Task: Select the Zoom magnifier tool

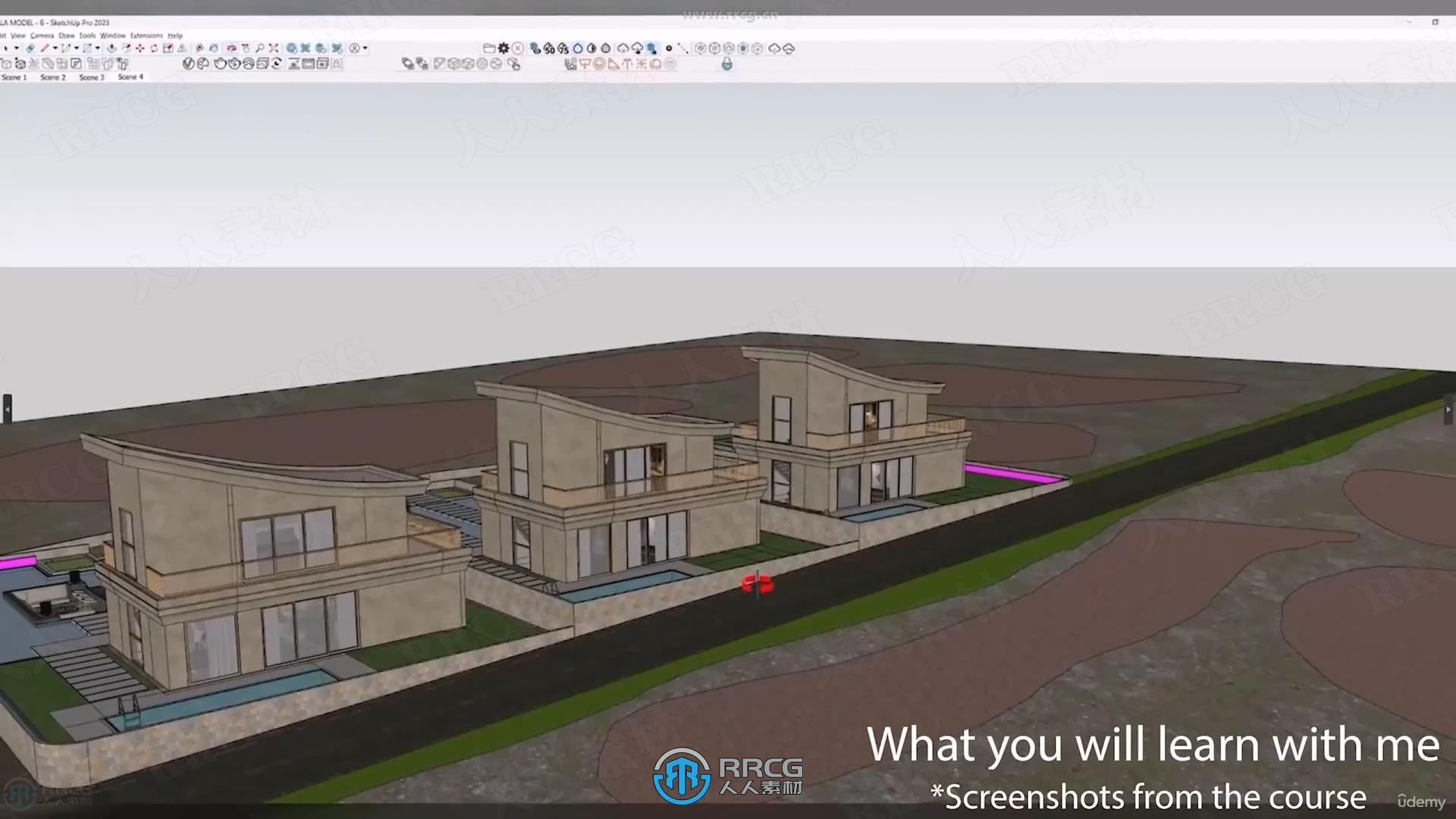Action: tap(259, 48)
